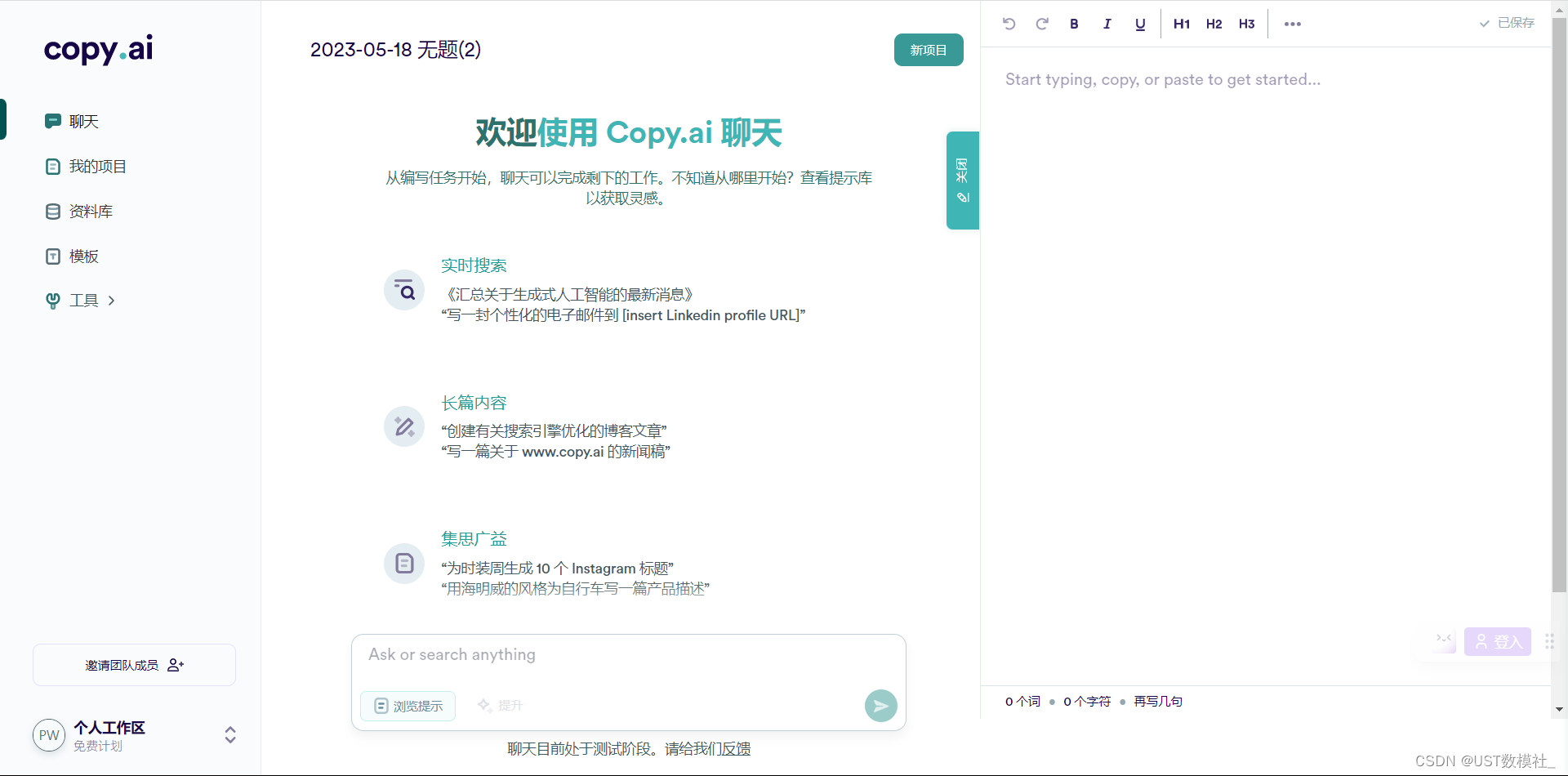
Task: Undo the last editor action
Action: click(x=1009, y=24)
